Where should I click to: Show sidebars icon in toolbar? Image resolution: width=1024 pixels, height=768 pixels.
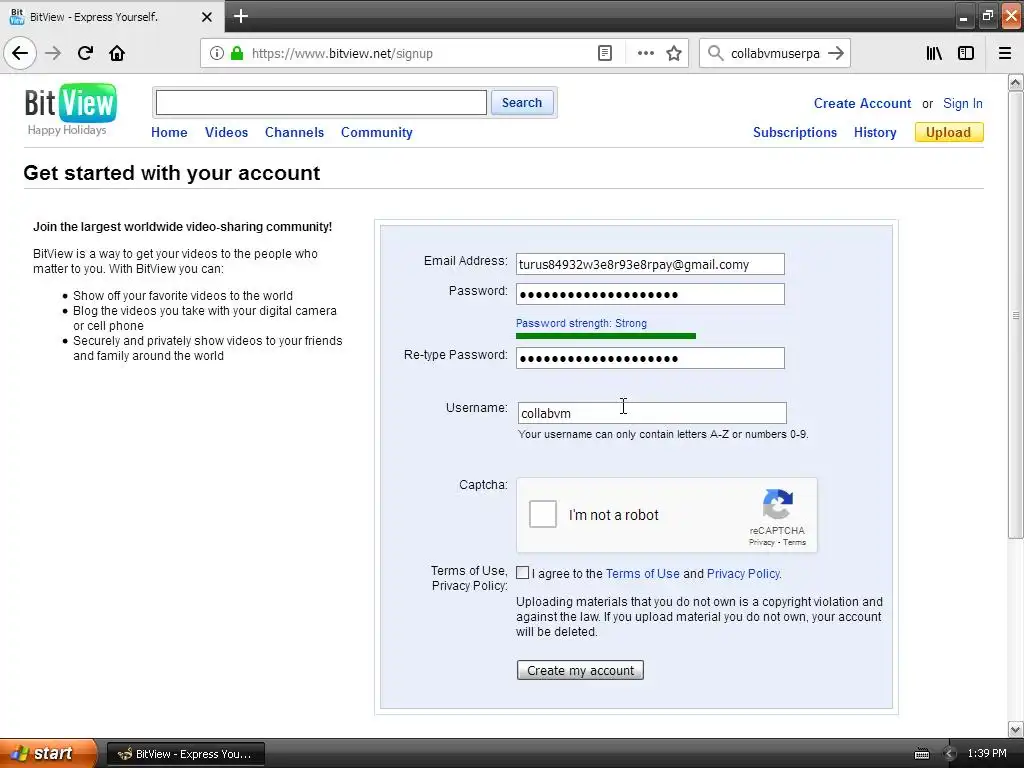click(966, 54)
